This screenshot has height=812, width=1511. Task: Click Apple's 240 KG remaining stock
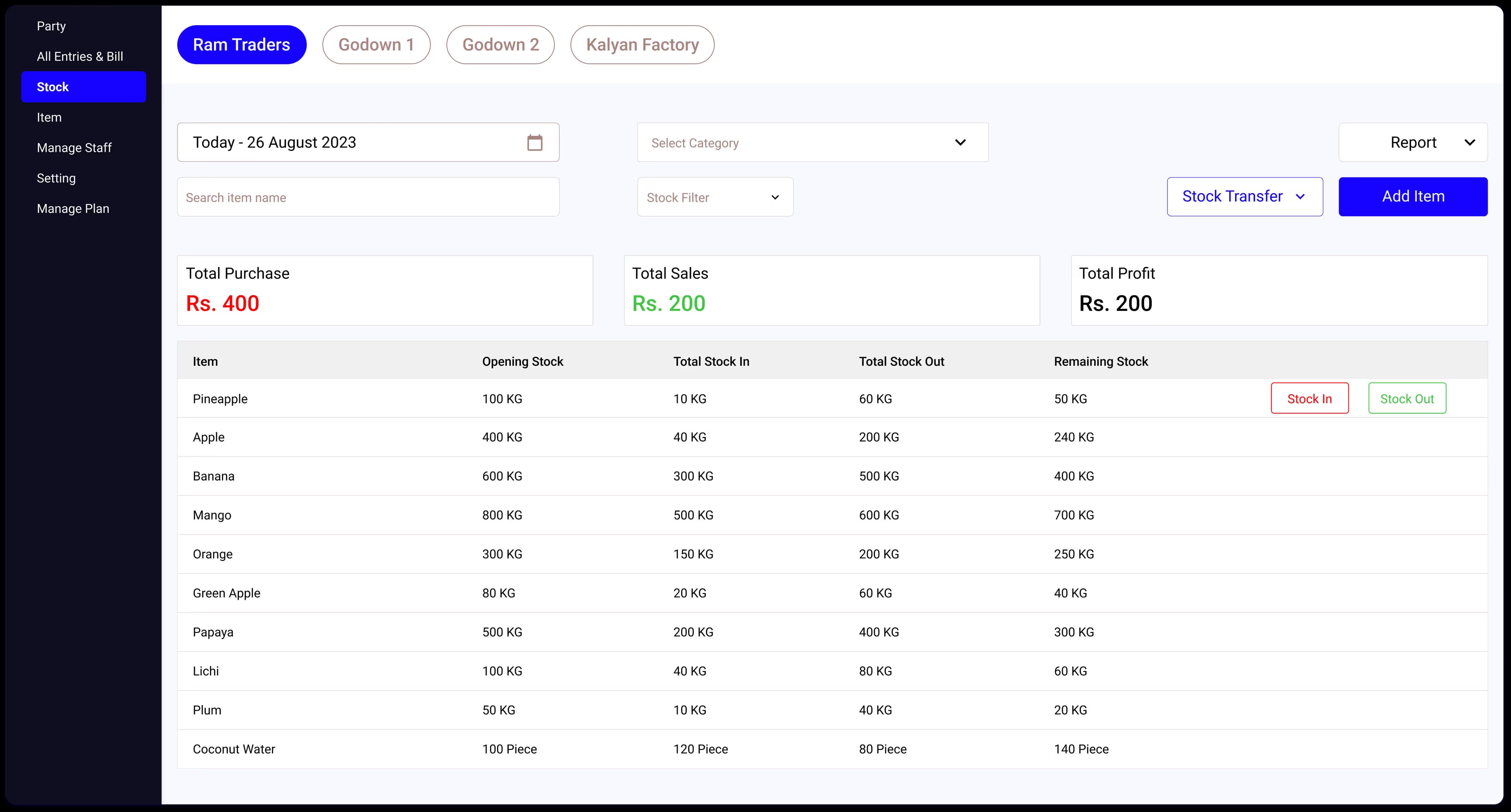point(1074,437)
